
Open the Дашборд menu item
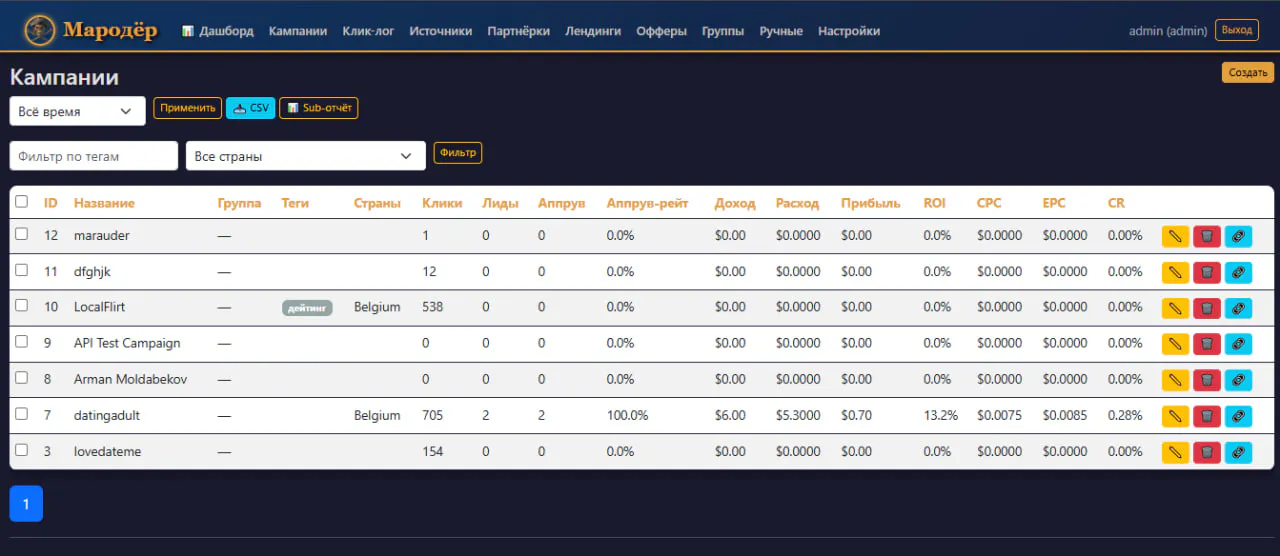(x=218, y=31)
